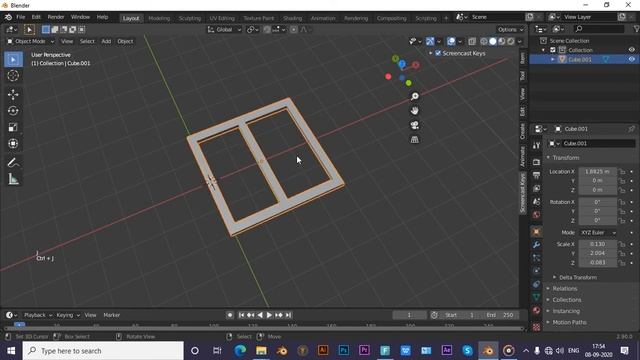Select the Measure tool

(13, 179)
